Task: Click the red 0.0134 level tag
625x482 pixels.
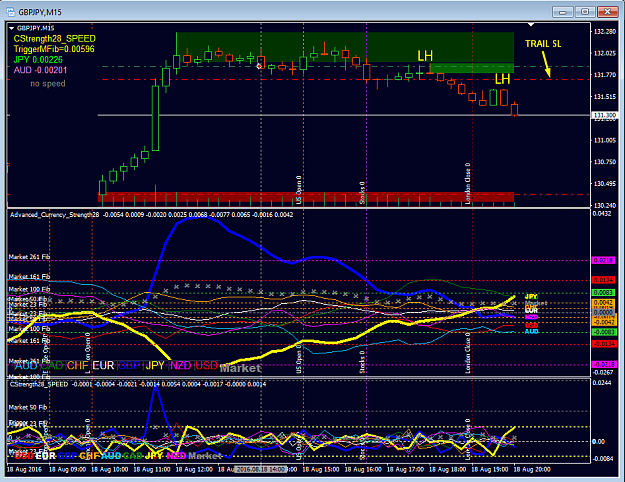Action: (x=604, y=280)
